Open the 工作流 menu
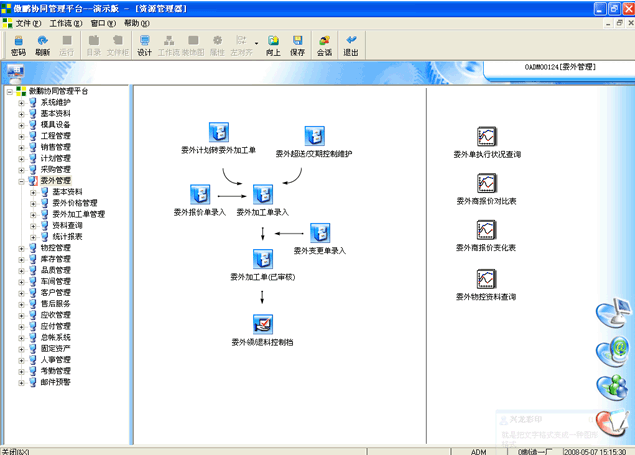 coord(66,22)
